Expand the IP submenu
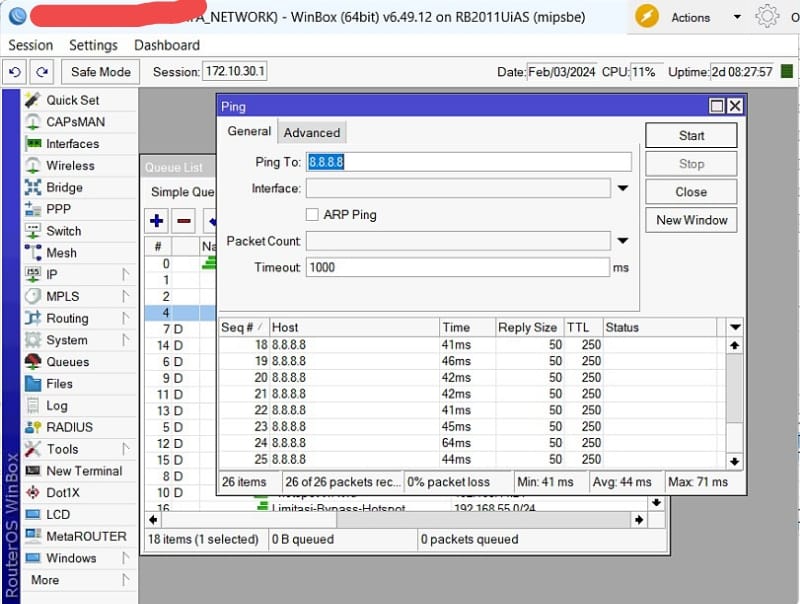 click(126, 274)
